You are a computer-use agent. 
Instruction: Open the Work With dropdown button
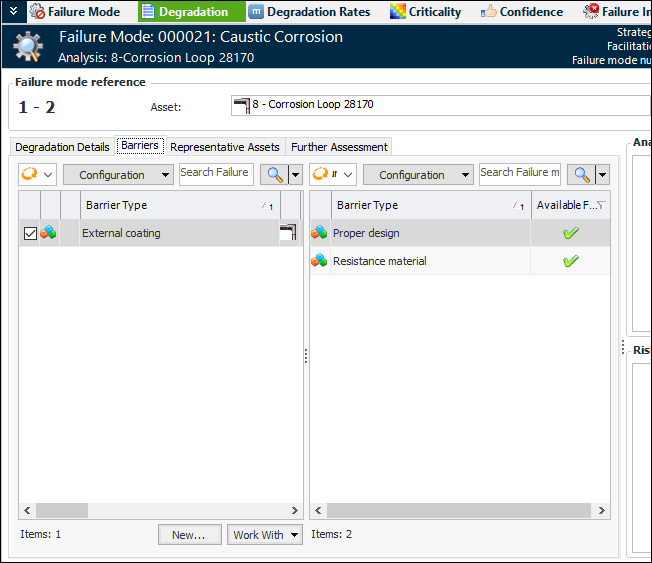pos(264,535)
